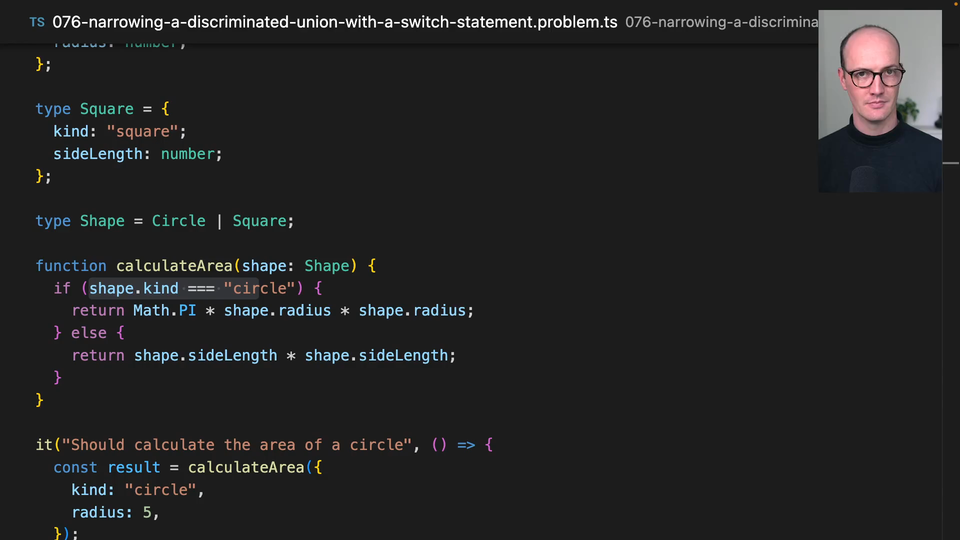Screen dimensions: 960x540
Task: Click the first shape.sideLength in the else branch
Action: (x=205, y=356)
